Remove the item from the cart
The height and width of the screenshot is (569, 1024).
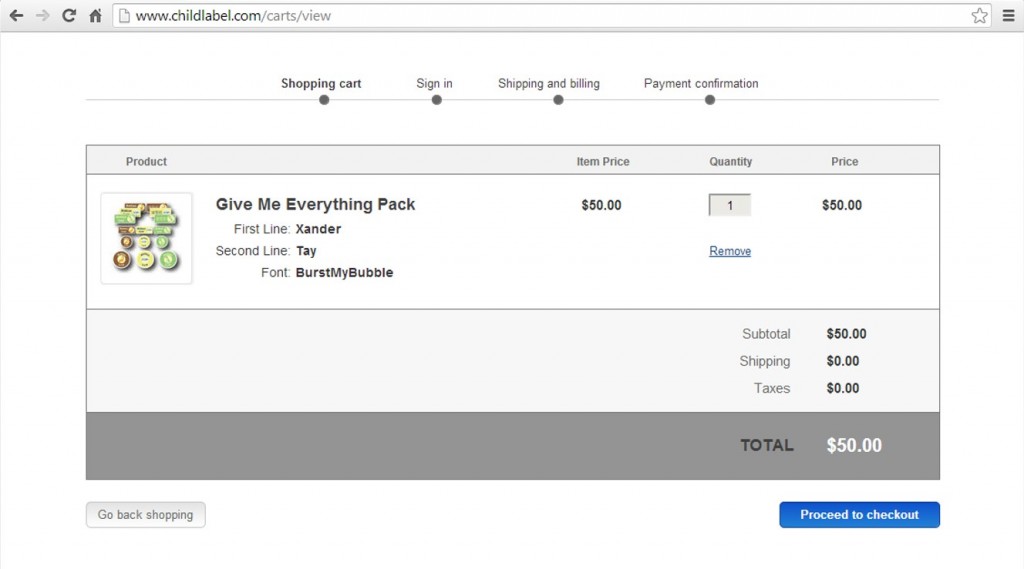tap(730, 251)
